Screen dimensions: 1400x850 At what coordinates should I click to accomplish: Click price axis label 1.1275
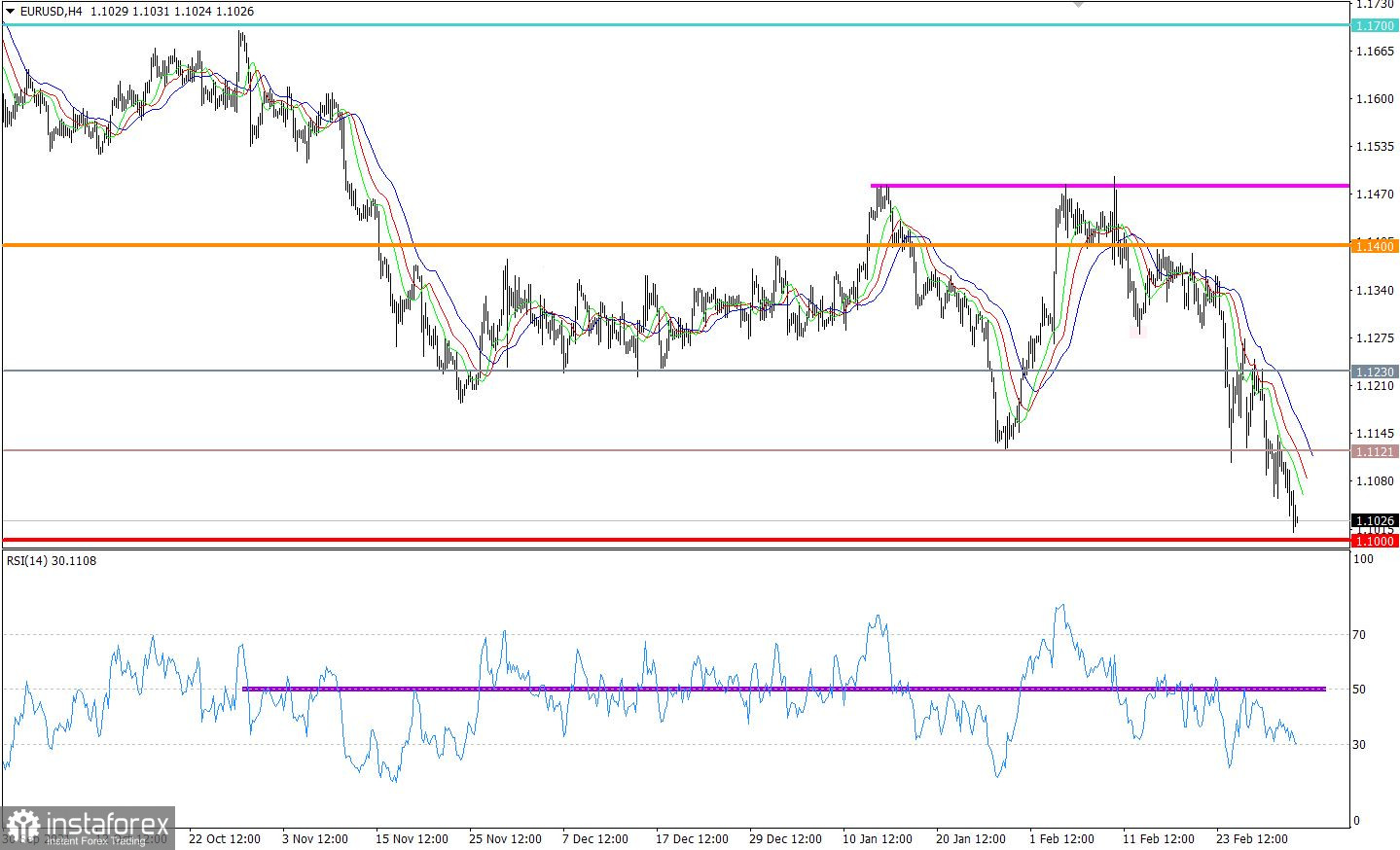[x=1375, y=338]
